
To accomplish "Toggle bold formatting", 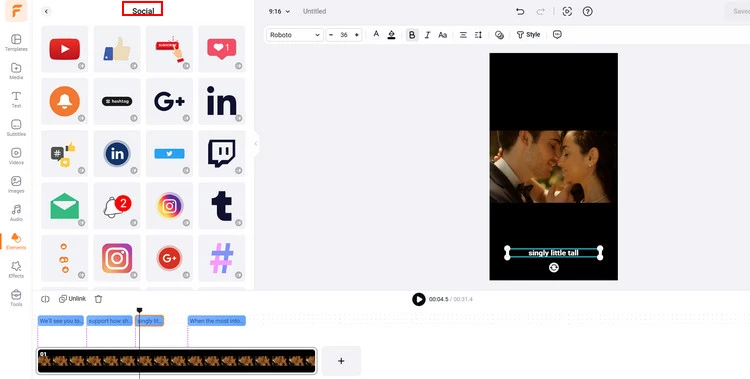I will pos(412,34).
